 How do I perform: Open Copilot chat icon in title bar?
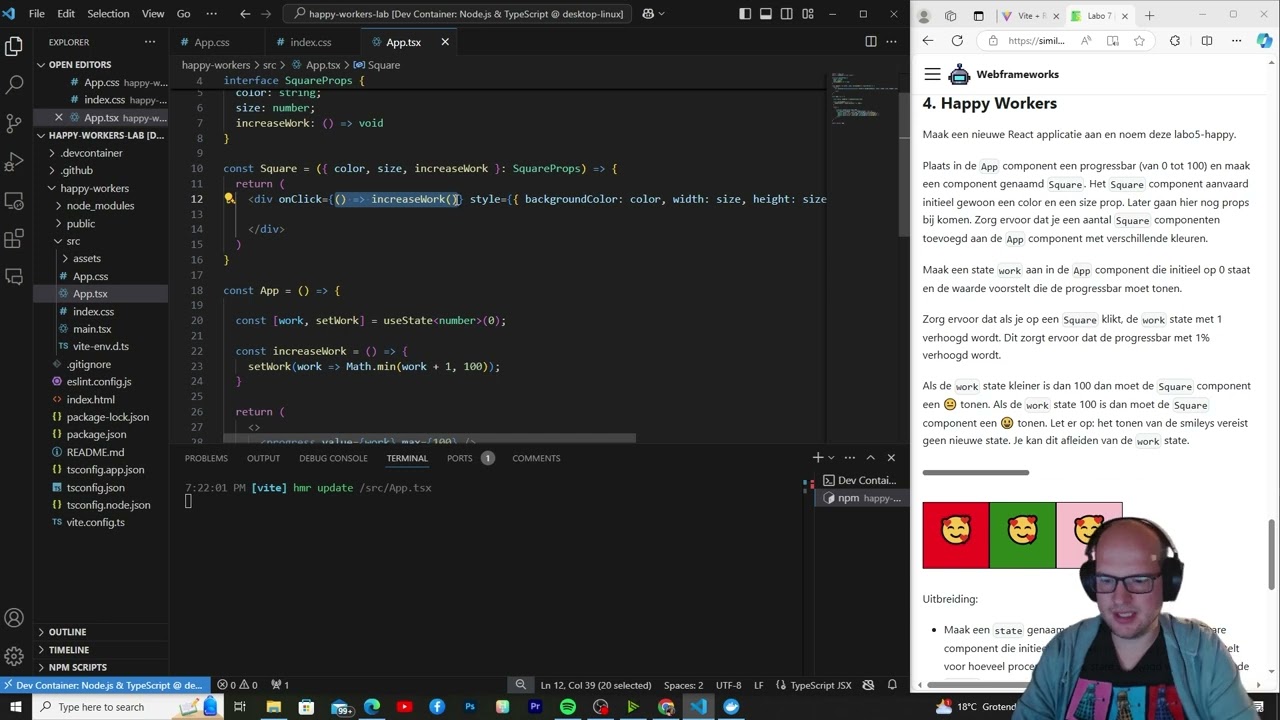click(x=648, y=14)
